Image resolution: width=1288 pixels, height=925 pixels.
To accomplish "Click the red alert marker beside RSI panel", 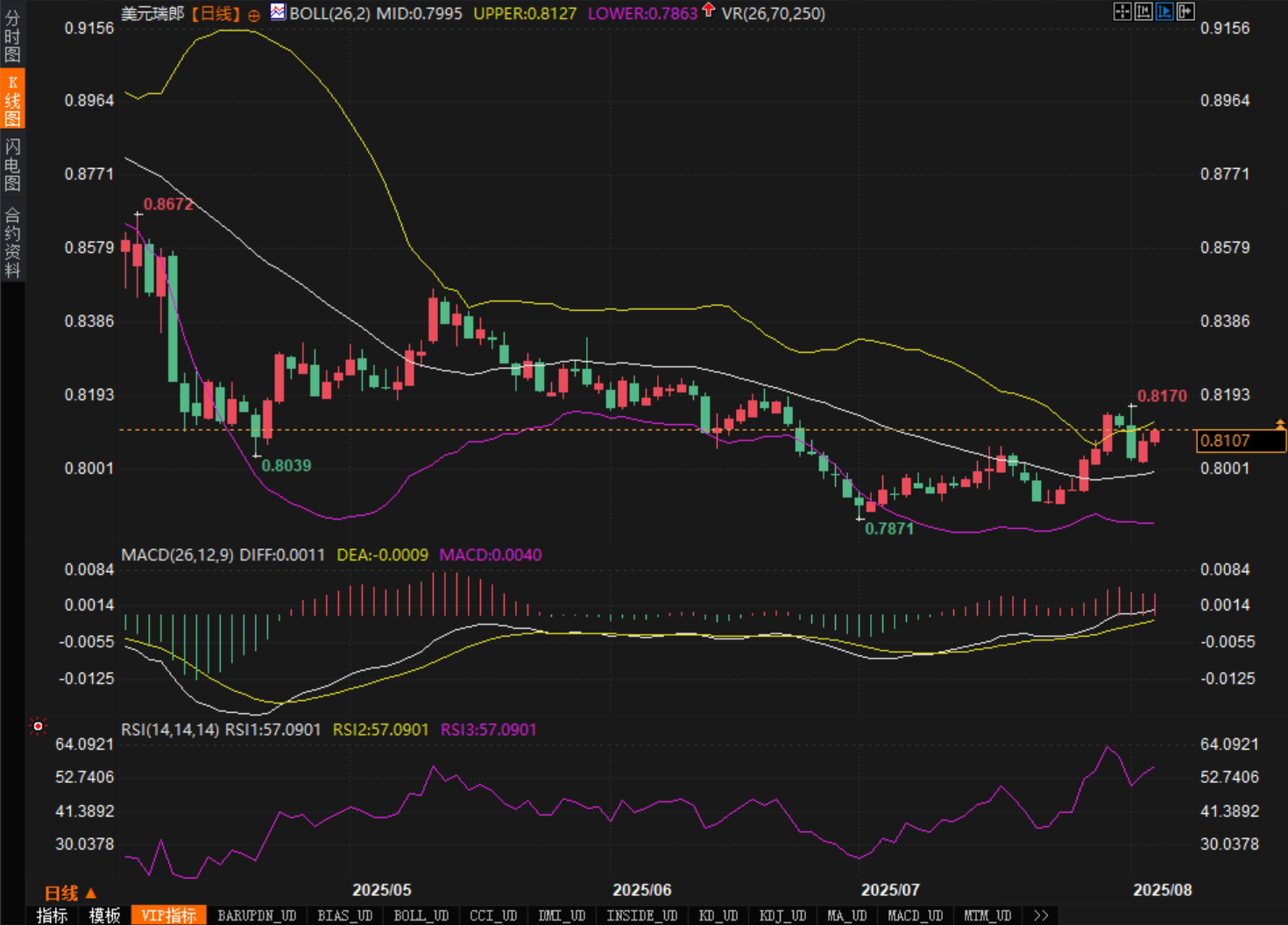I will [x=38, y=726].
